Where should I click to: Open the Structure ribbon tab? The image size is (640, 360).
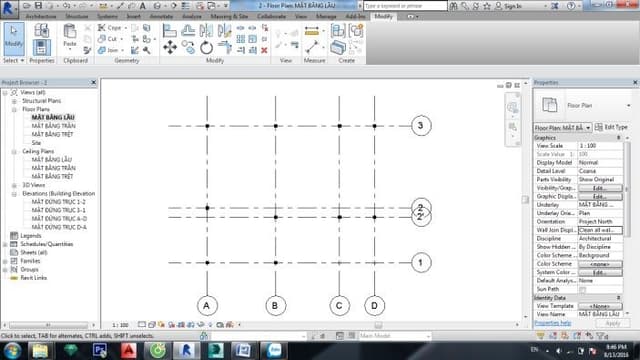point(77,16)
